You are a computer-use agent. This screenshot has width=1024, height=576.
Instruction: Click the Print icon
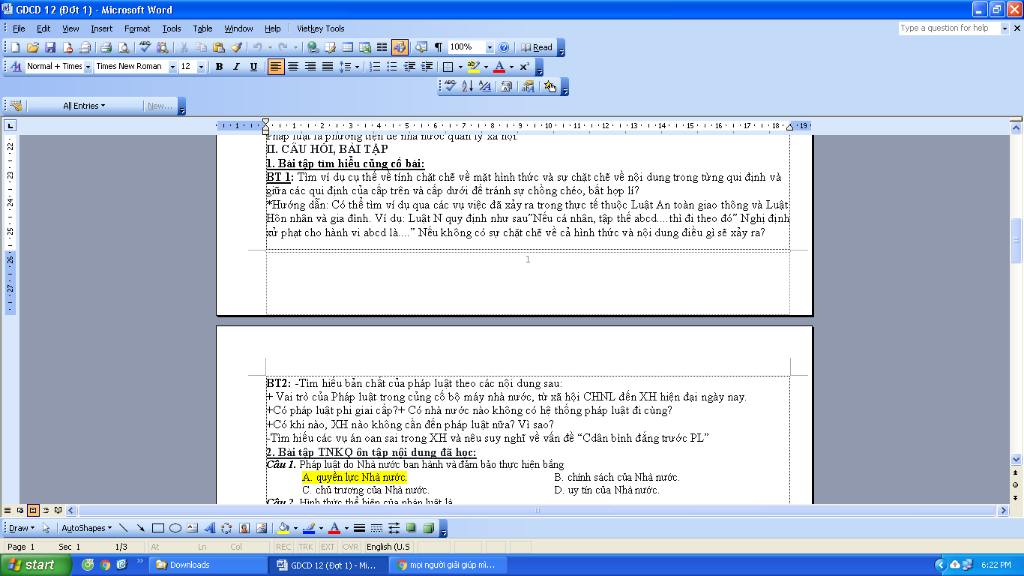click(106, 48)
